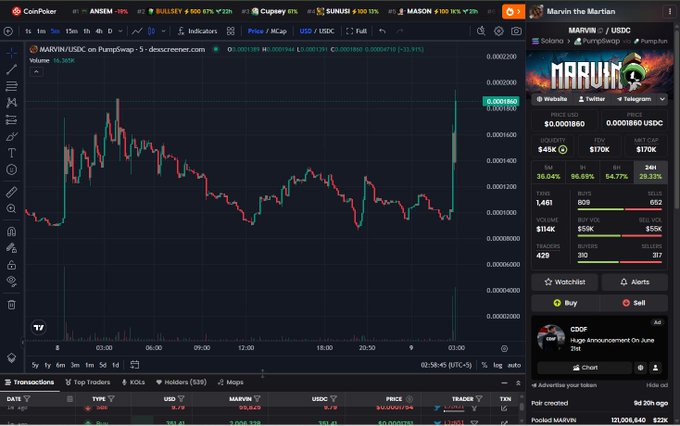Screen dimensions: 680x426
Task: Switch to Maps tab
Action: pos(231,382)
